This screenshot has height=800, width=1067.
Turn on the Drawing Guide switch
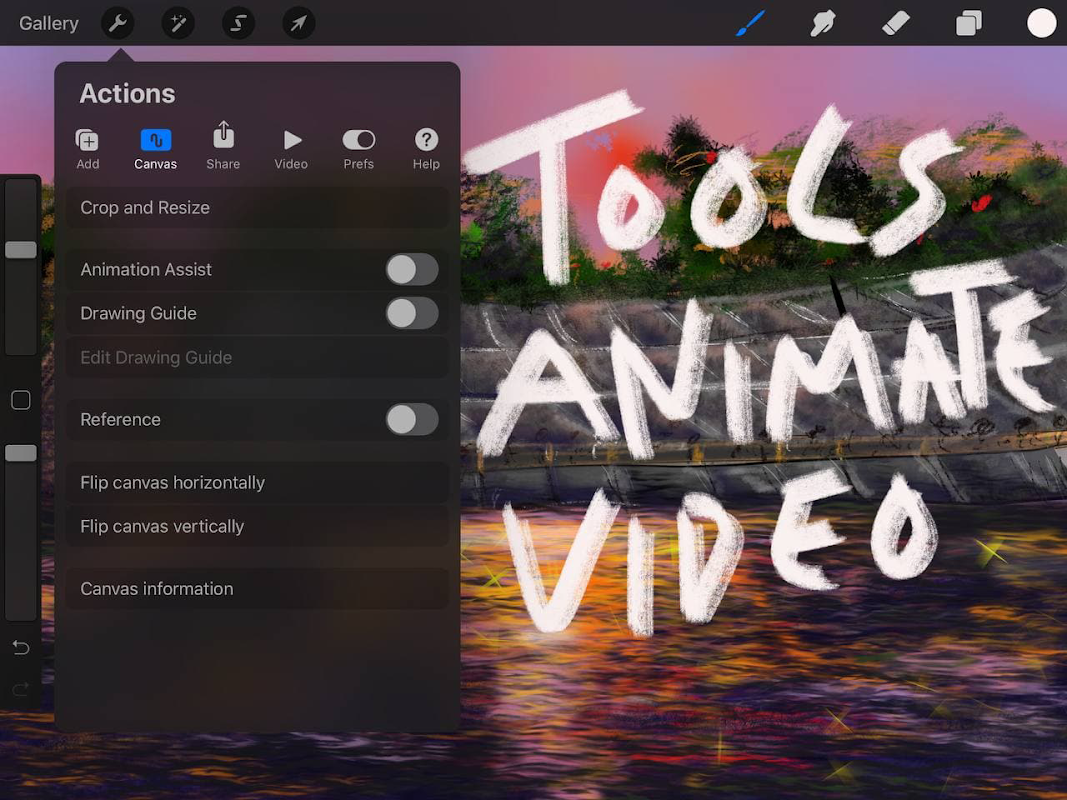click(x=412, y=313)
